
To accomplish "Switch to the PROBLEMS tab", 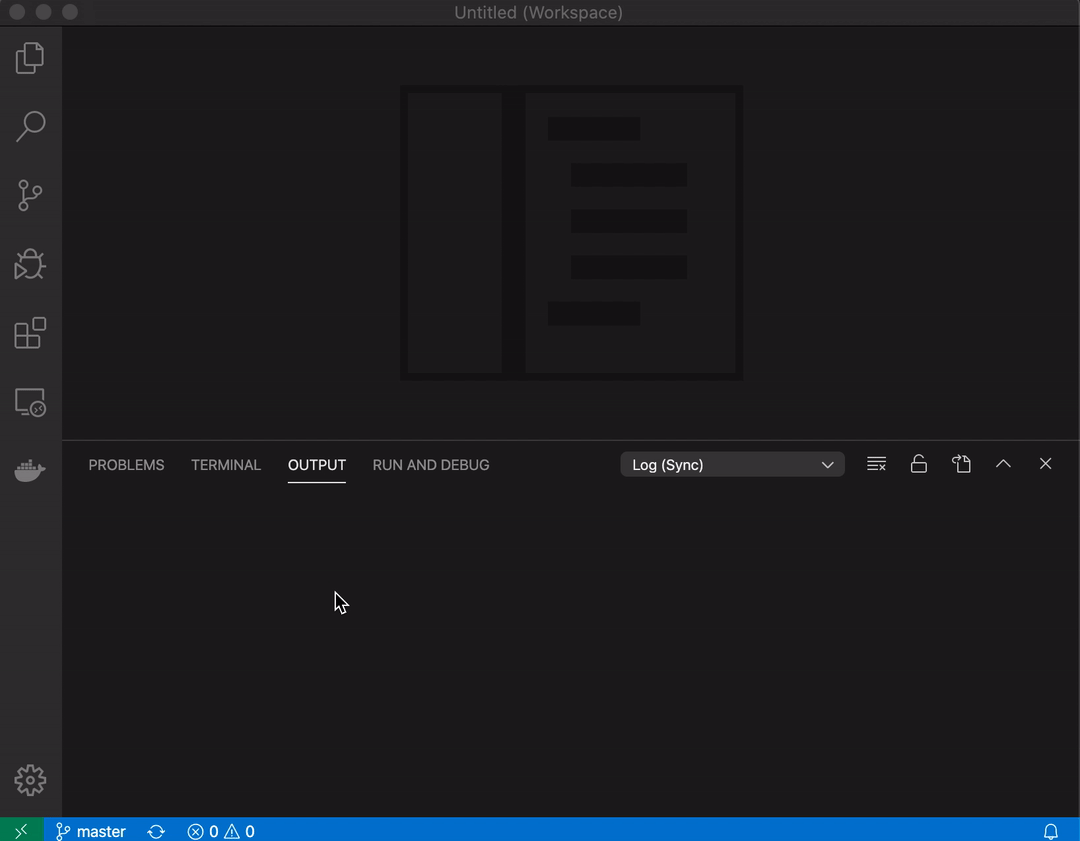I will (126, 465).
